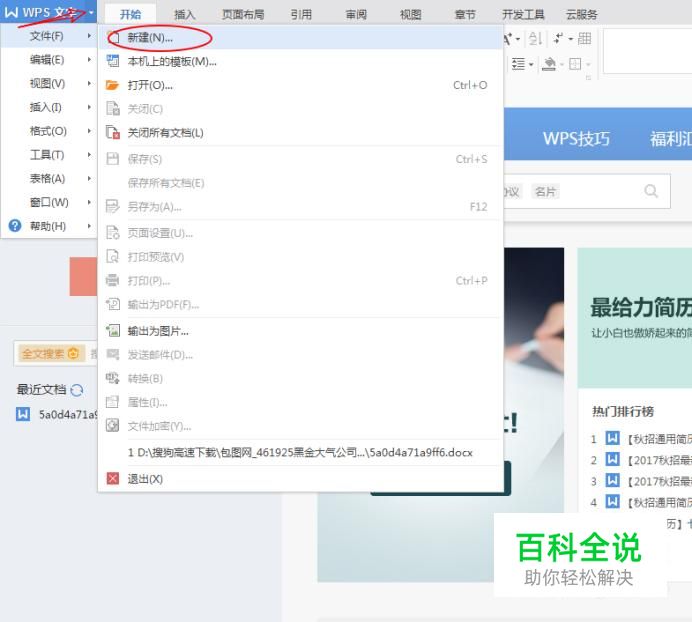
Task: Click the 最给力简历 template banner
Action: 635,318
